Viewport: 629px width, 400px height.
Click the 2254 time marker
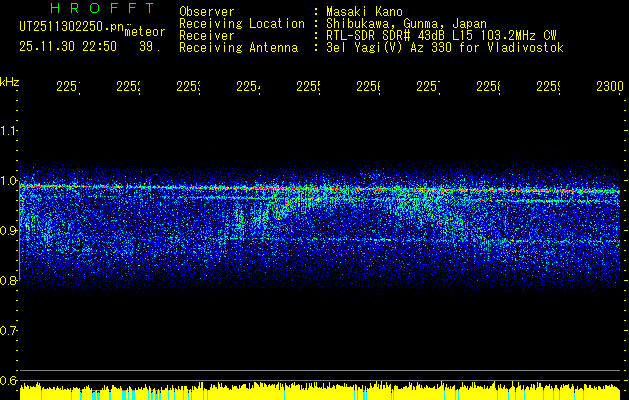pyautogui.click(x=248, y=86)
